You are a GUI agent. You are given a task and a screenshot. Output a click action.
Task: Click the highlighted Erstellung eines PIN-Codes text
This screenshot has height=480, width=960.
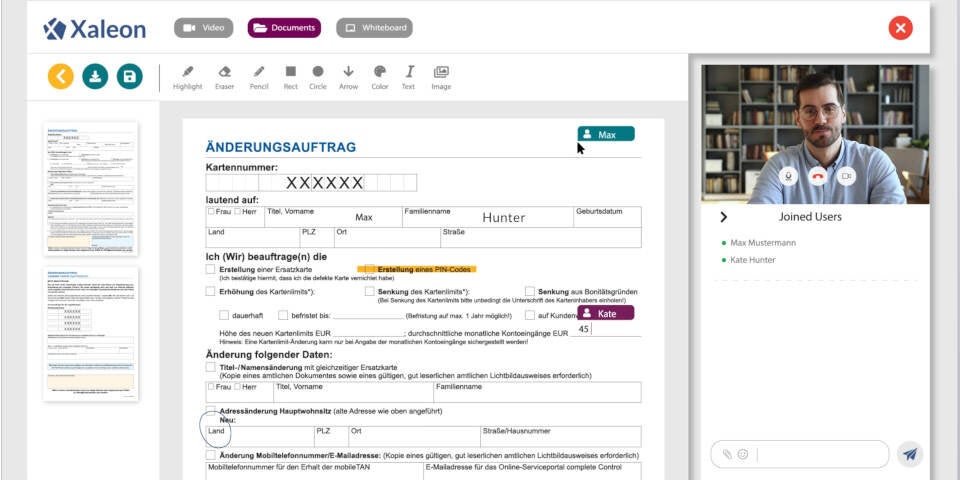point(426,269)
